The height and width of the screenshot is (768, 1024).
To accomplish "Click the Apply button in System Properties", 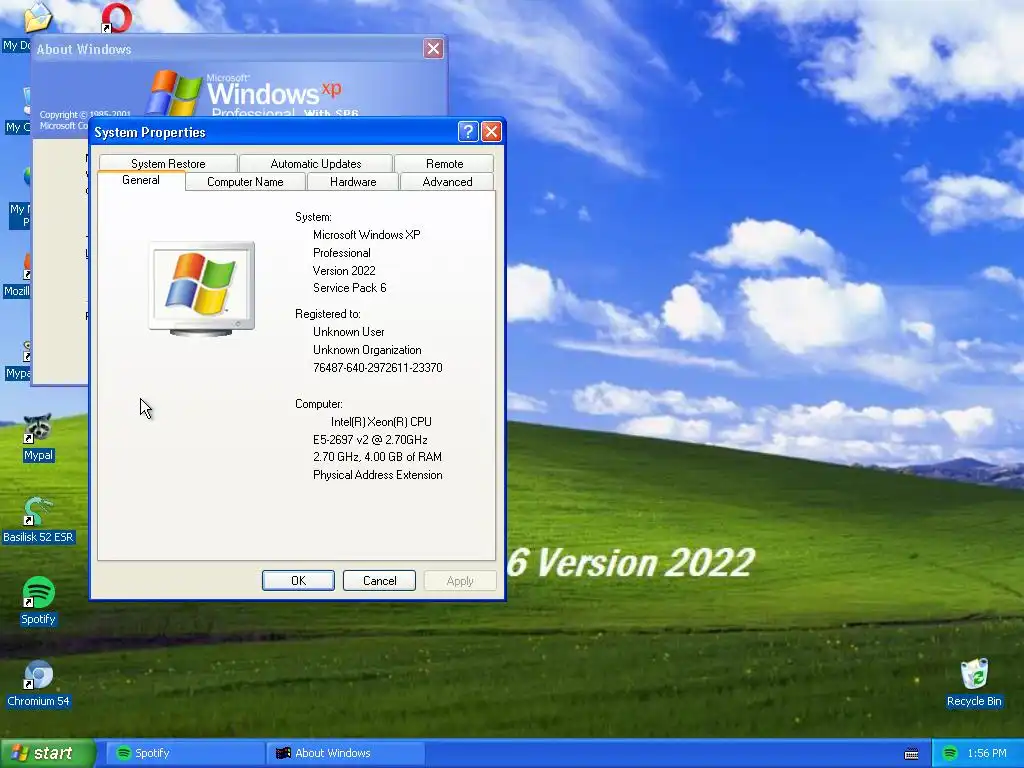I will (x=460, y=581).
